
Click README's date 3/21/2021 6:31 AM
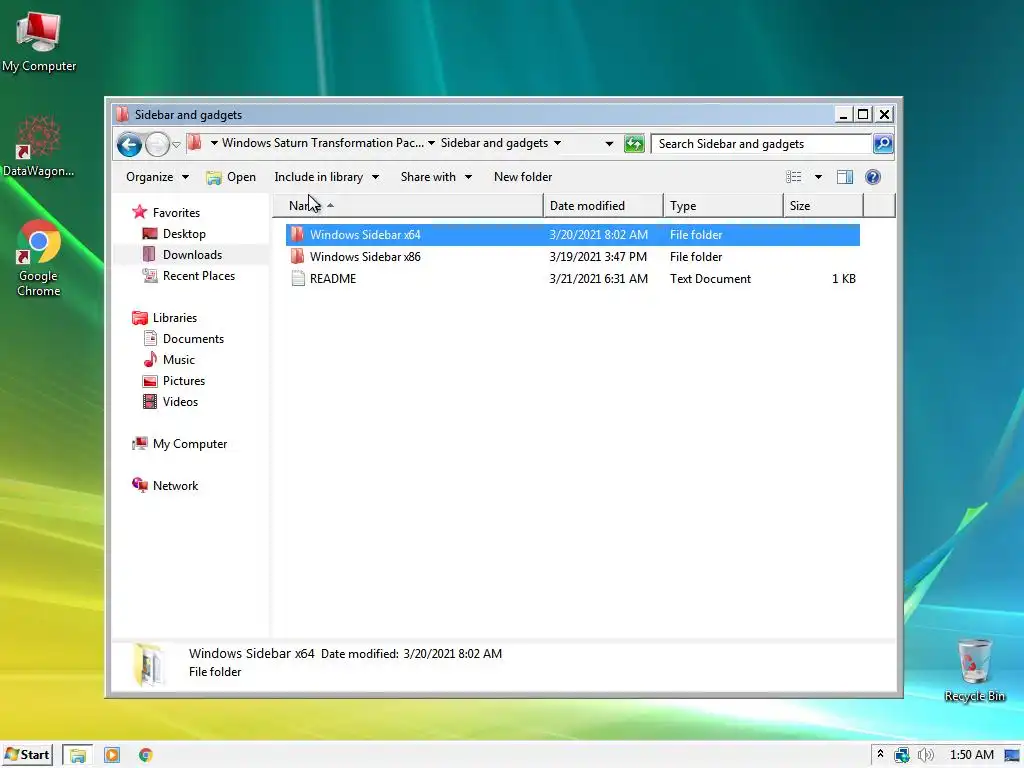click(598, 279)
